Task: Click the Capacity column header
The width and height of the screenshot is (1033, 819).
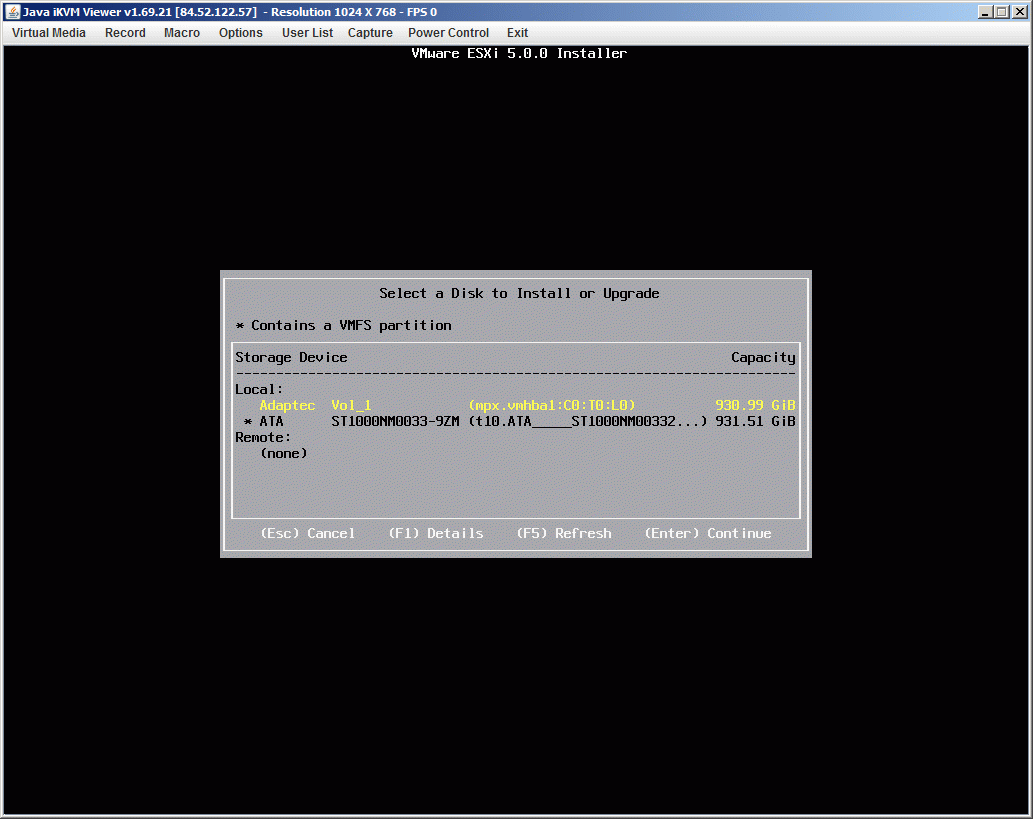Action: (x=763, y=357)
